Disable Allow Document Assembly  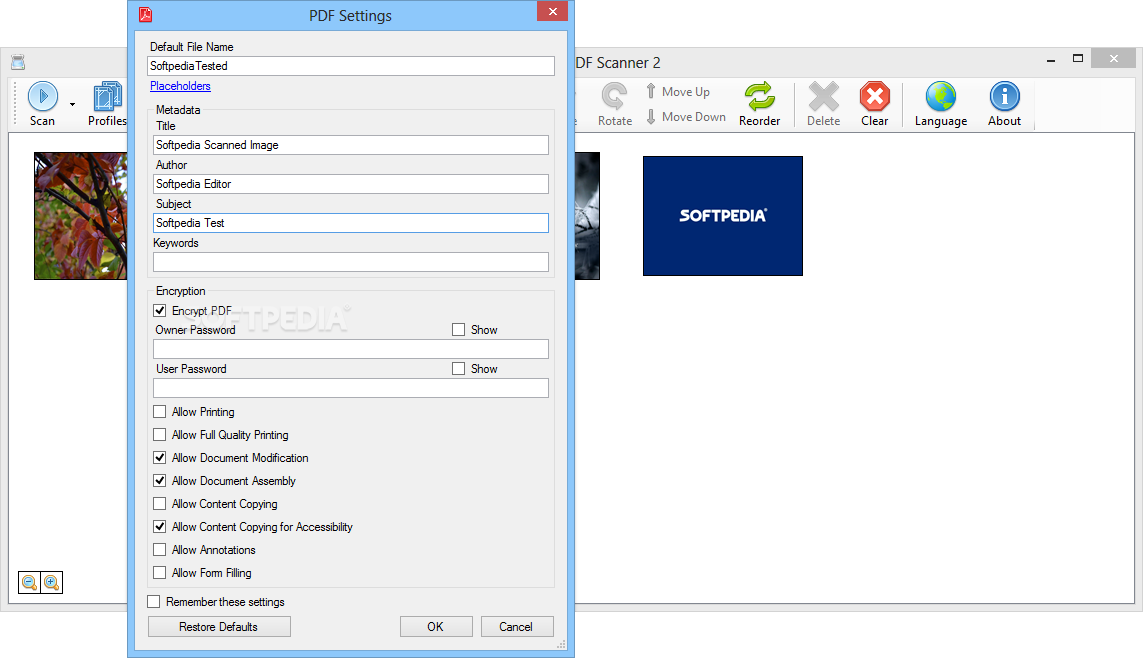(x=160, y=481)
